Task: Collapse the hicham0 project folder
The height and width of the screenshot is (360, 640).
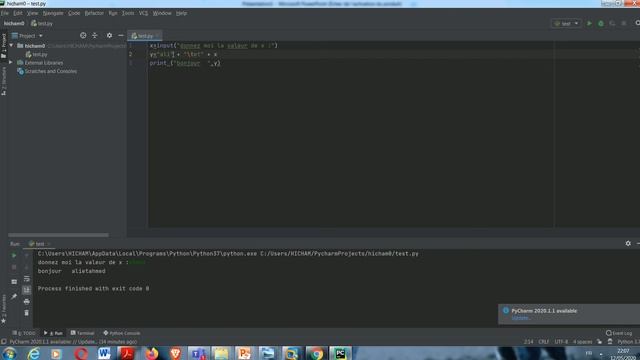Action: click(11, 46)
